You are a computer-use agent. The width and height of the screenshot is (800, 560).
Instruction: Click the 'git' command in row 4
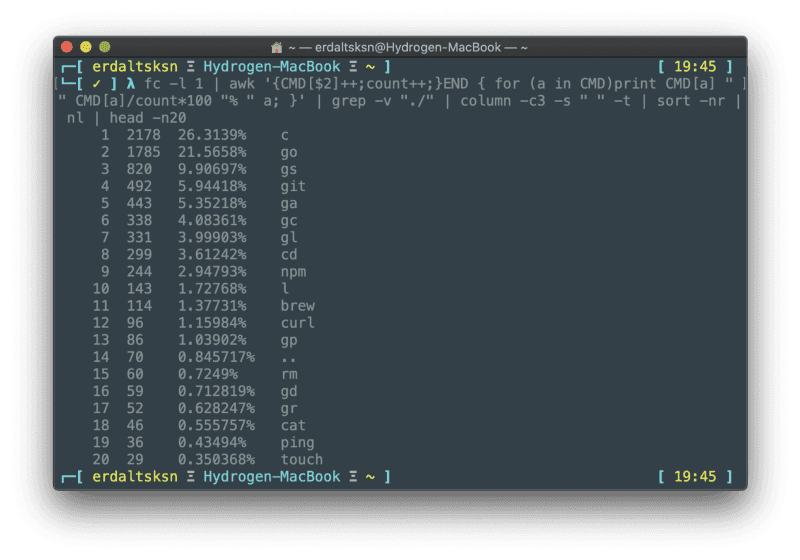pos(293,186)
